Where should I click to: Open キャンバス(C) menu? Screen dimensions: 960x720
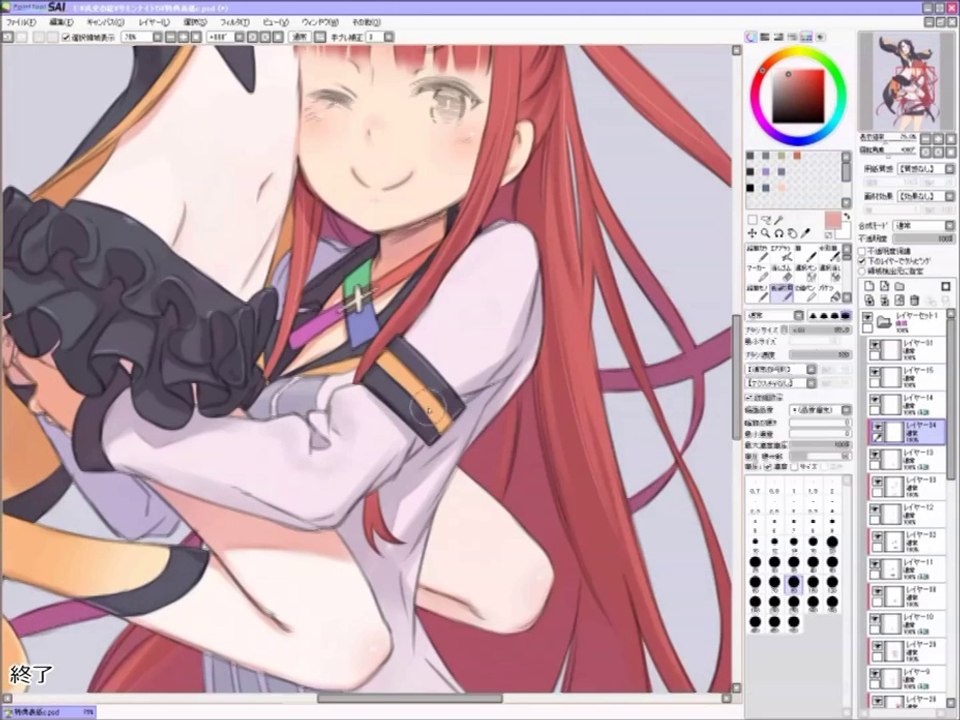click(x=105, y=22)
